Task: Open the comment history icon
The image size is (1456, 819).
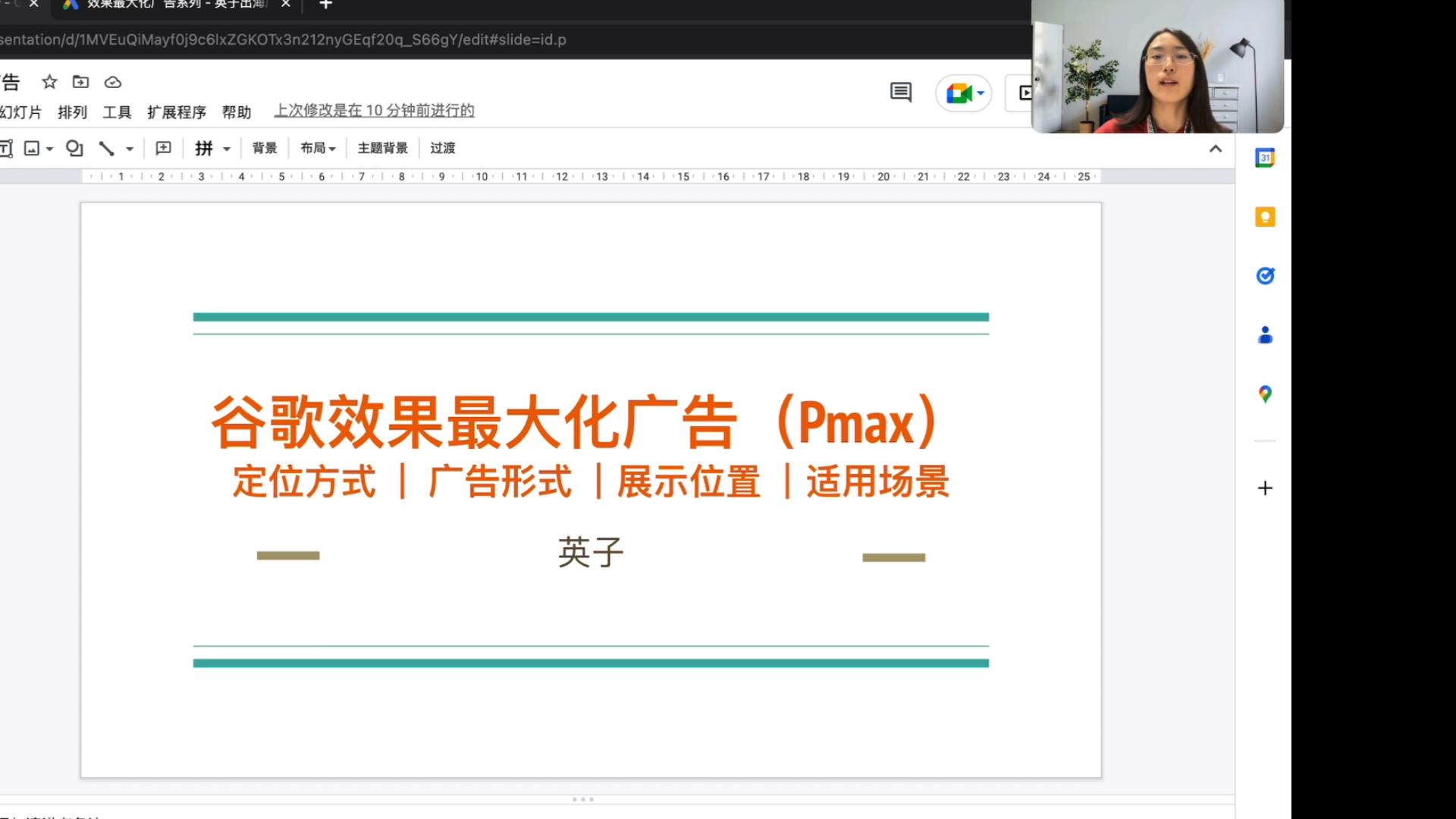Action: [901, 93]
